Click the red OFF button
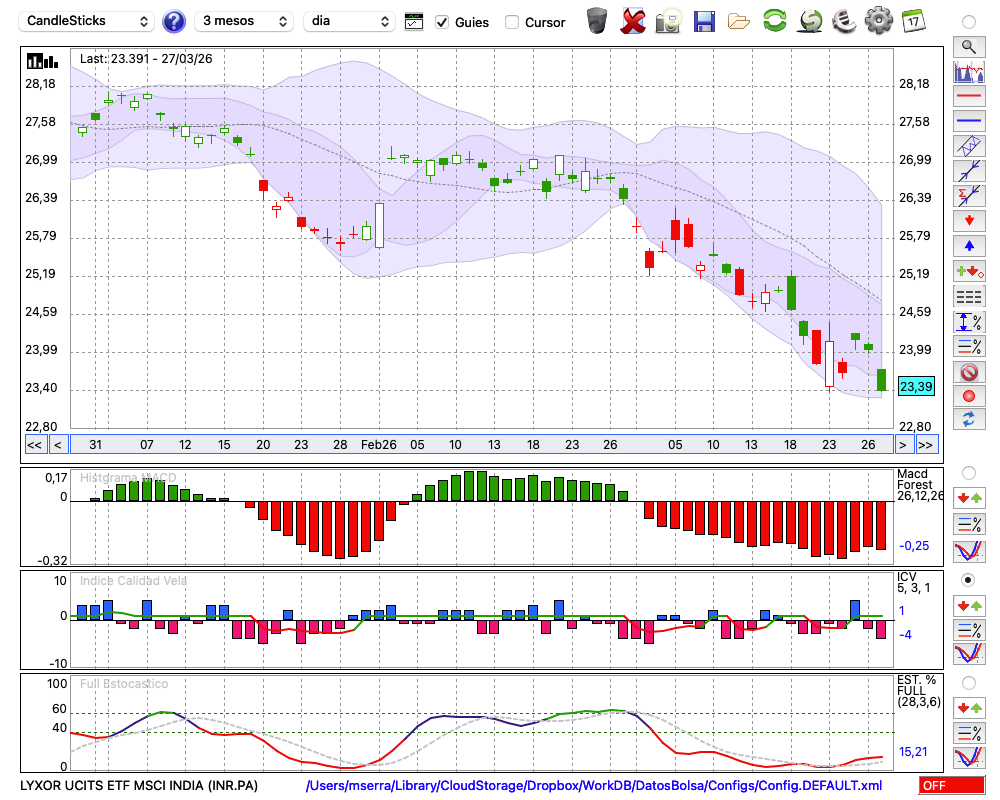Image resolution: width=1000 pixels, height=800 pixels. tap(950, 786)
